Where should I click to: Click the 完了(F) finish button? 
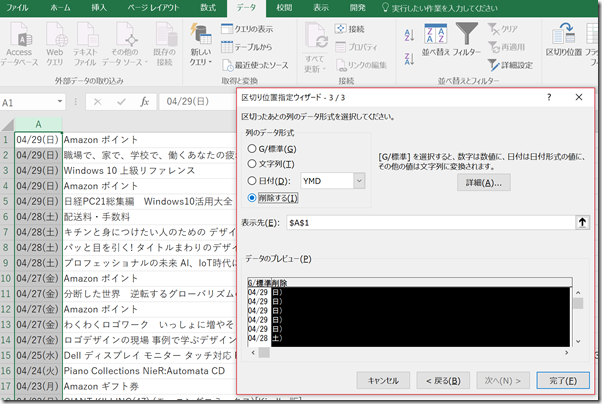pyautogui.click(x=563, y=381)
